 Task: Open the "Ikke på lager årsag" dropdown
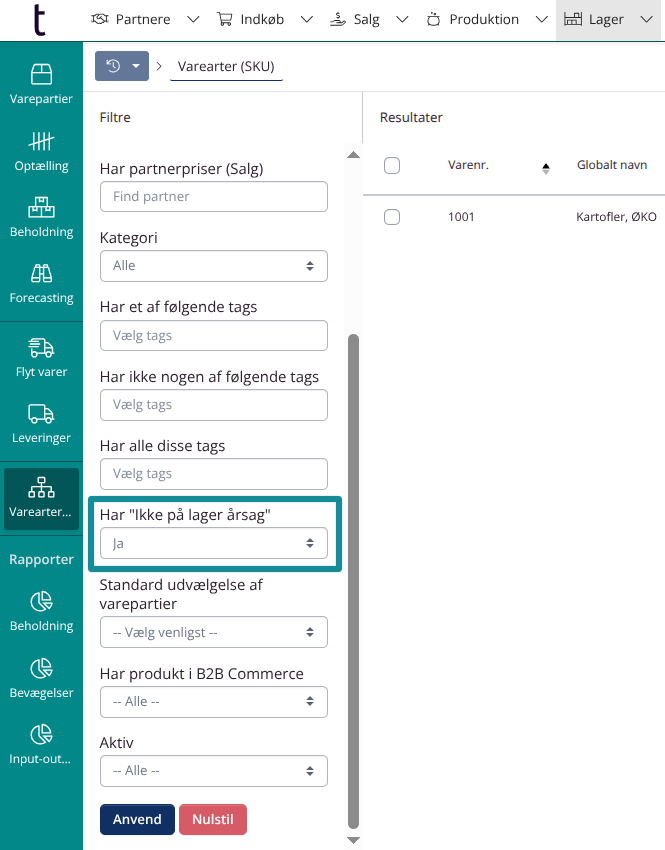click(214, 543)
